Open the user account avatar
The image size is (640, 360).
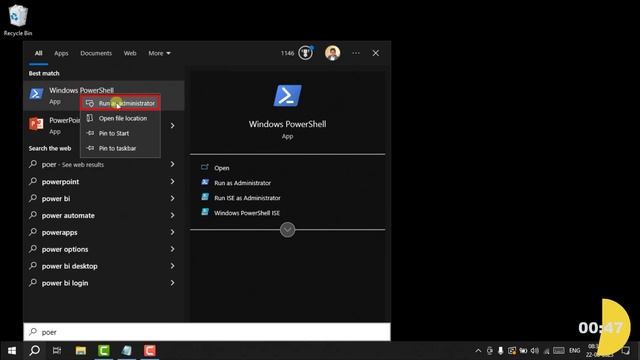[333, 53]
